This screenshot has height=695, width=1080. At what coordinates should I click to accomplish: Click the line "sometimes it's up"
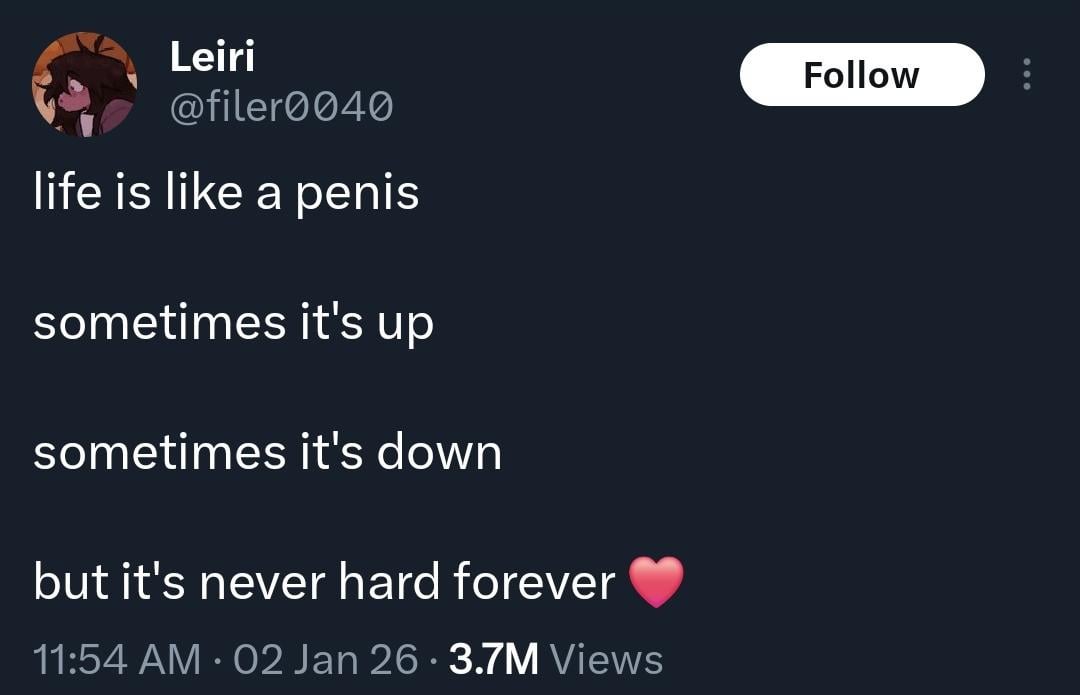(x=233, y=323)
